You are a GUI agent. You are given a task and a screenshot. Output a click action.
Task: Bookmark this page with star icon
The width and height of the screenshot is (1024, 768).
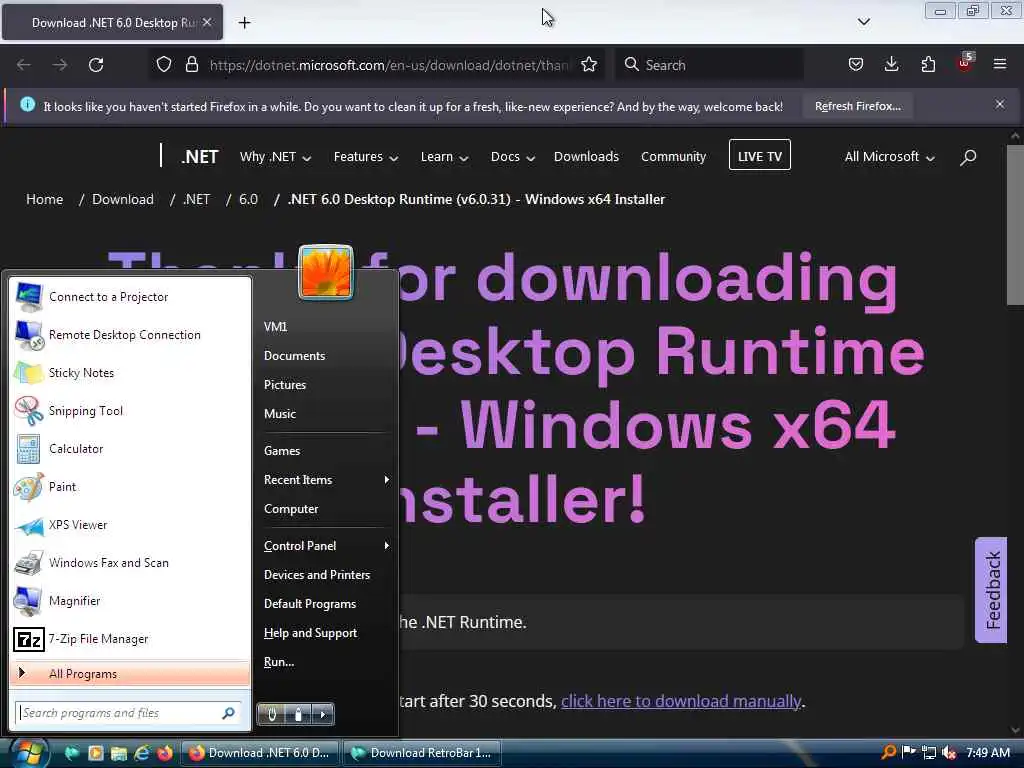click(589, 65)
